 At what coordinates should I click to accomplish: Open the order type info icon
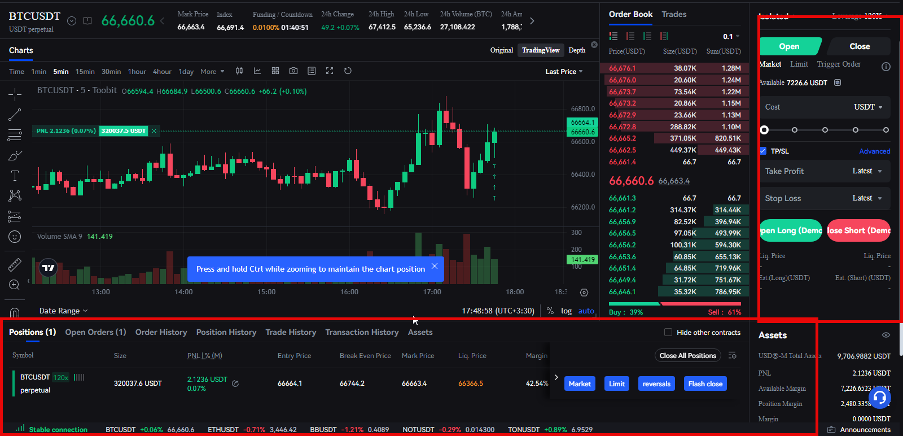886,67
